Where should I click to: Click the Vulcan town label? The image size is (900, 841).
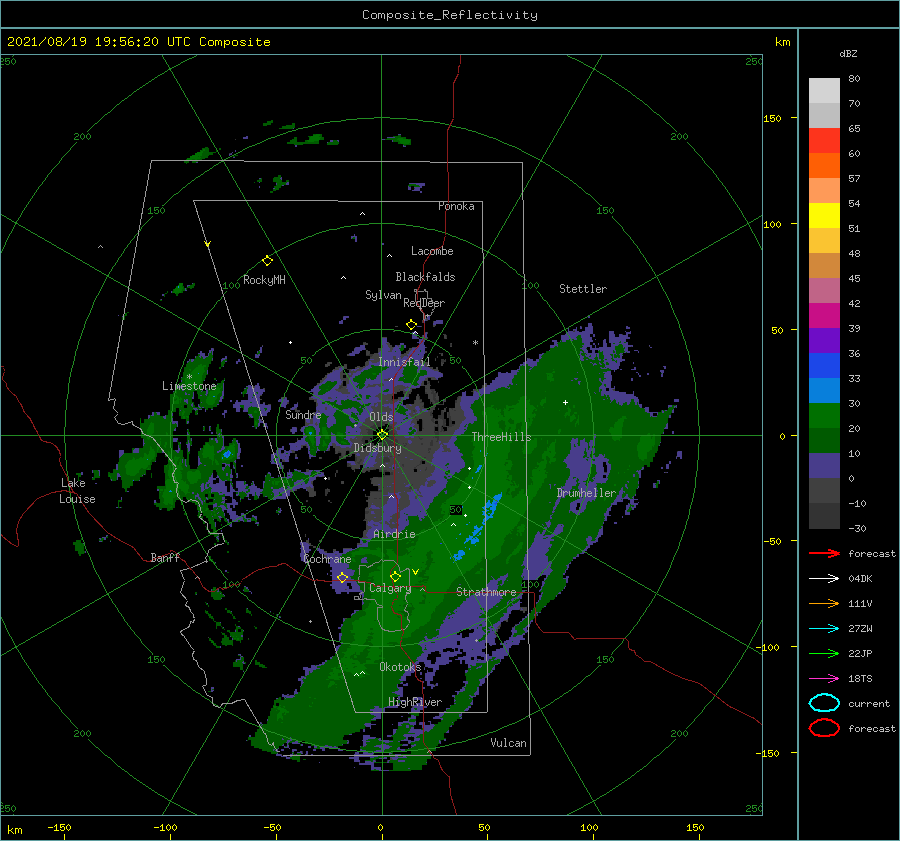(509, 743)
